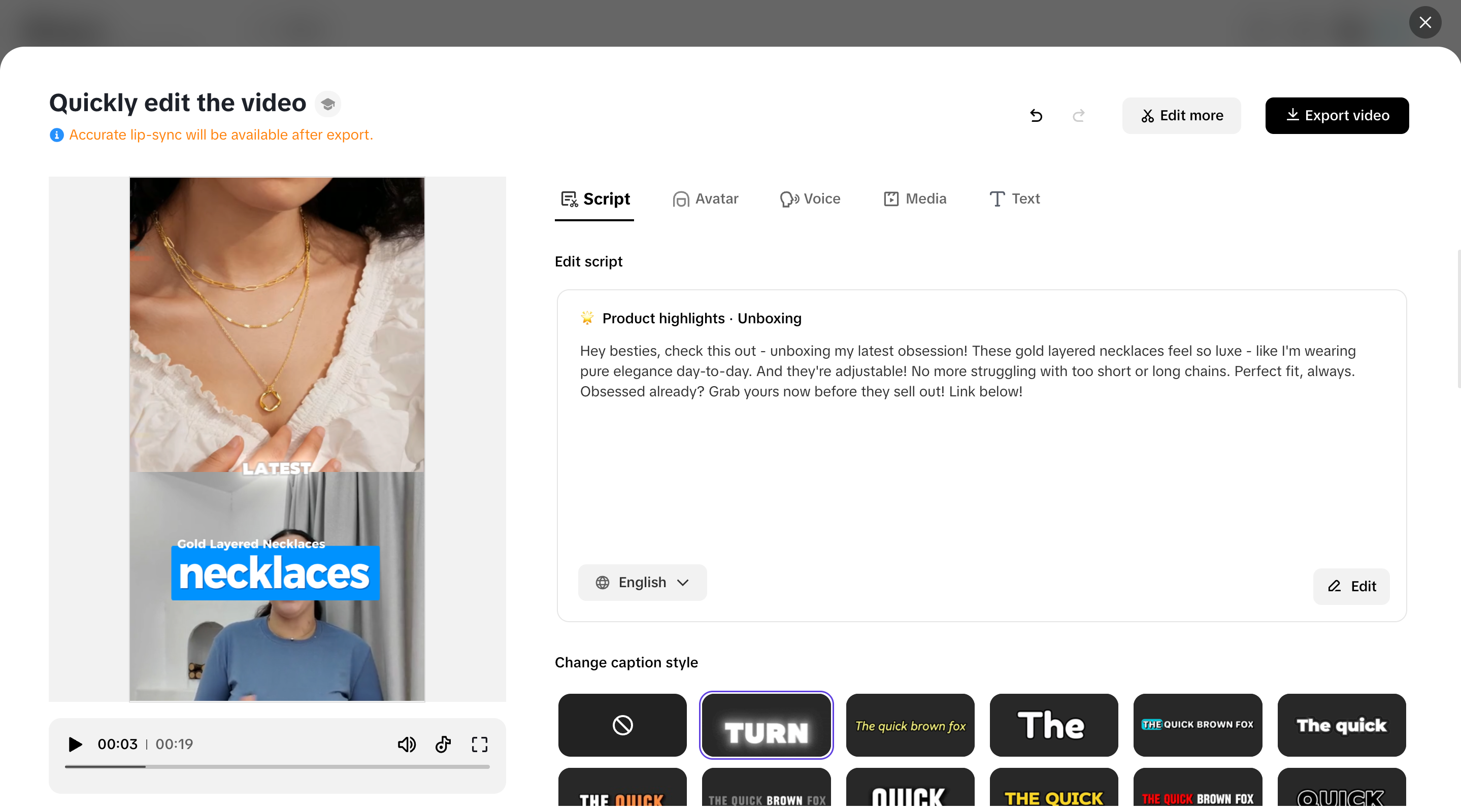The width and height of the screenshot is (1461, 812).
Task: Enter fullscreen preview
Action: (479, 744)
